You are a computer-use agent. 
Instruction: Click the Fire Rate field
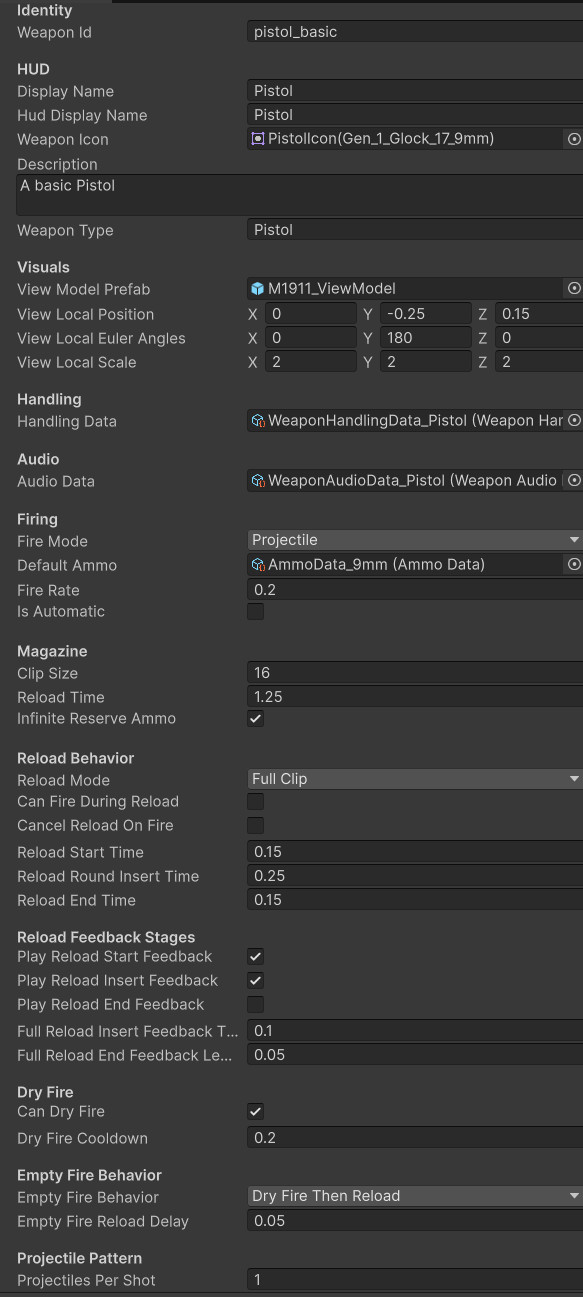click(x=415, y=590)
